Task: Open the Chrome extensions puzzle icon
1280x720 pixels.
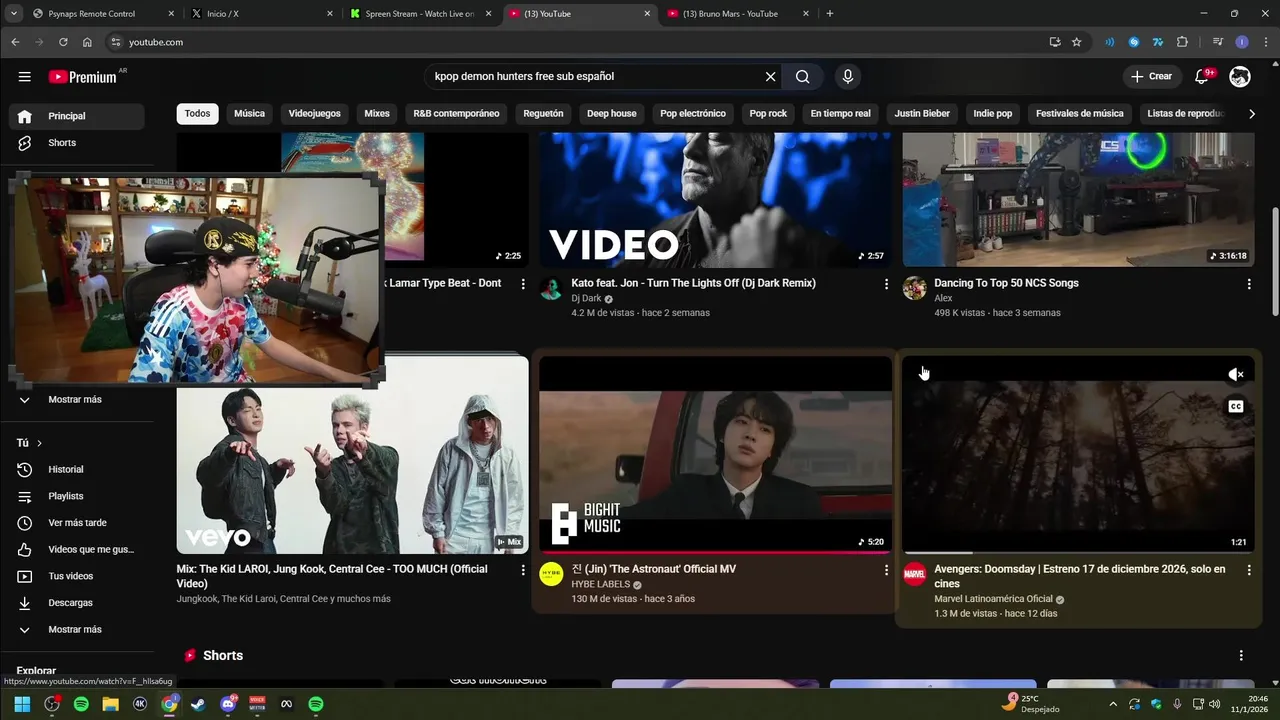Action: pos(1182,42)
